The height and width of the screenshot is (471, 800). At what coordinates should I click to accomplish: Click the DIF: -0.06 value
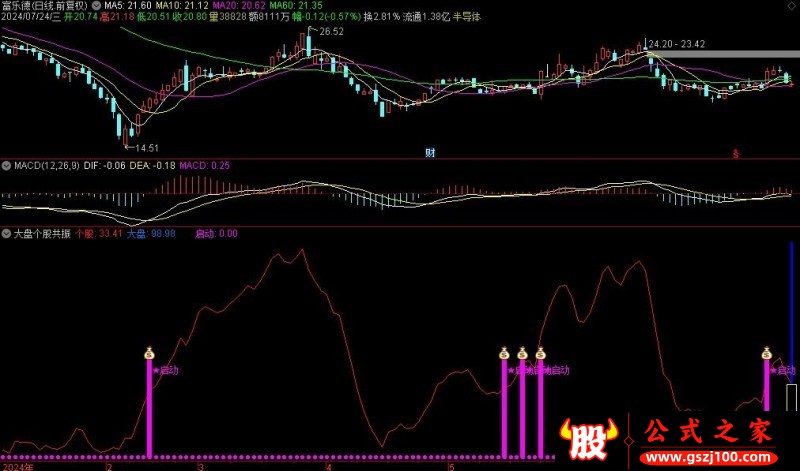coord(104,166)
